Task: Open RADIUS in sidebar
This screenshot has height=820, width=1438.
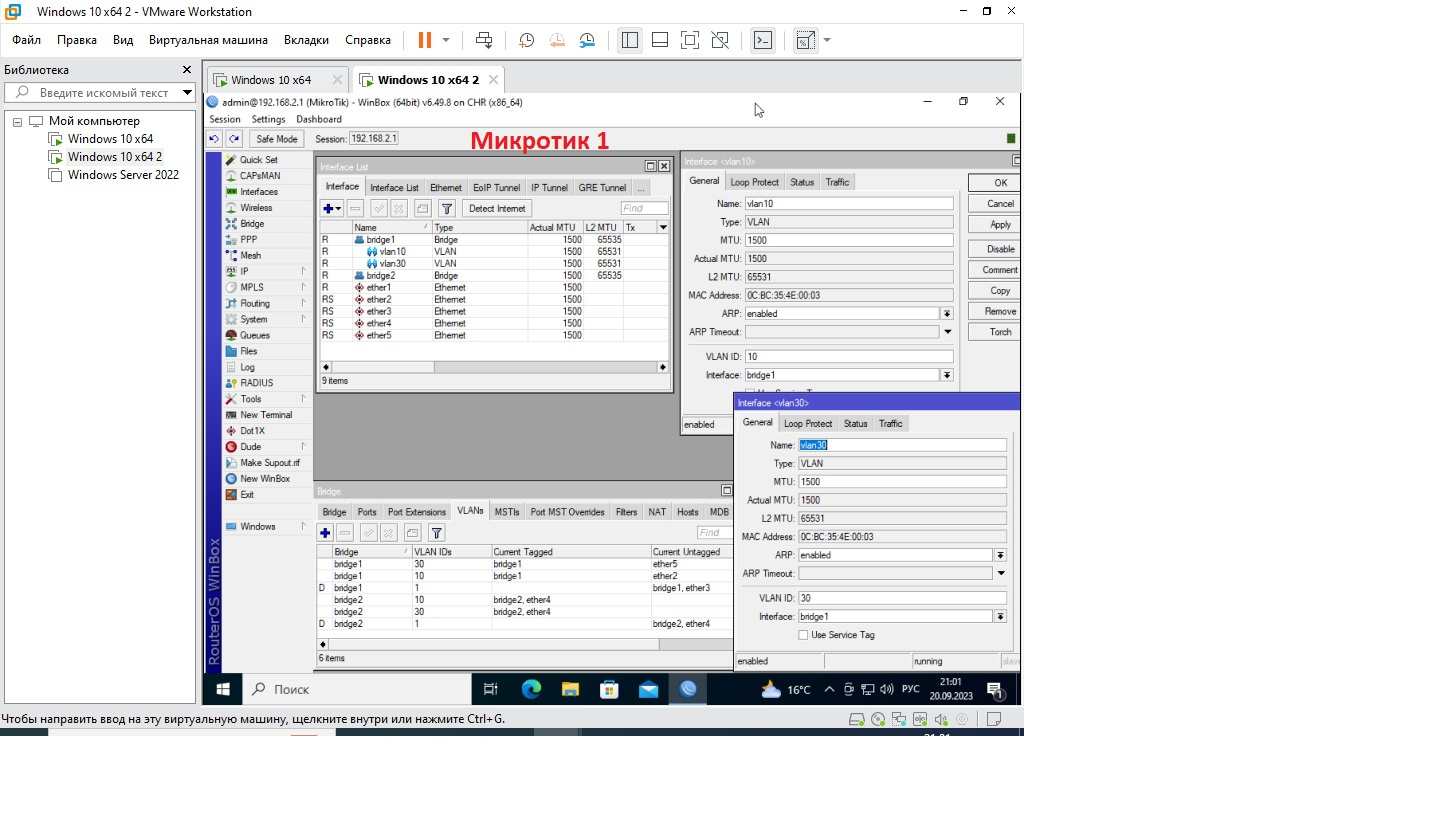Action: pos(256,383)
